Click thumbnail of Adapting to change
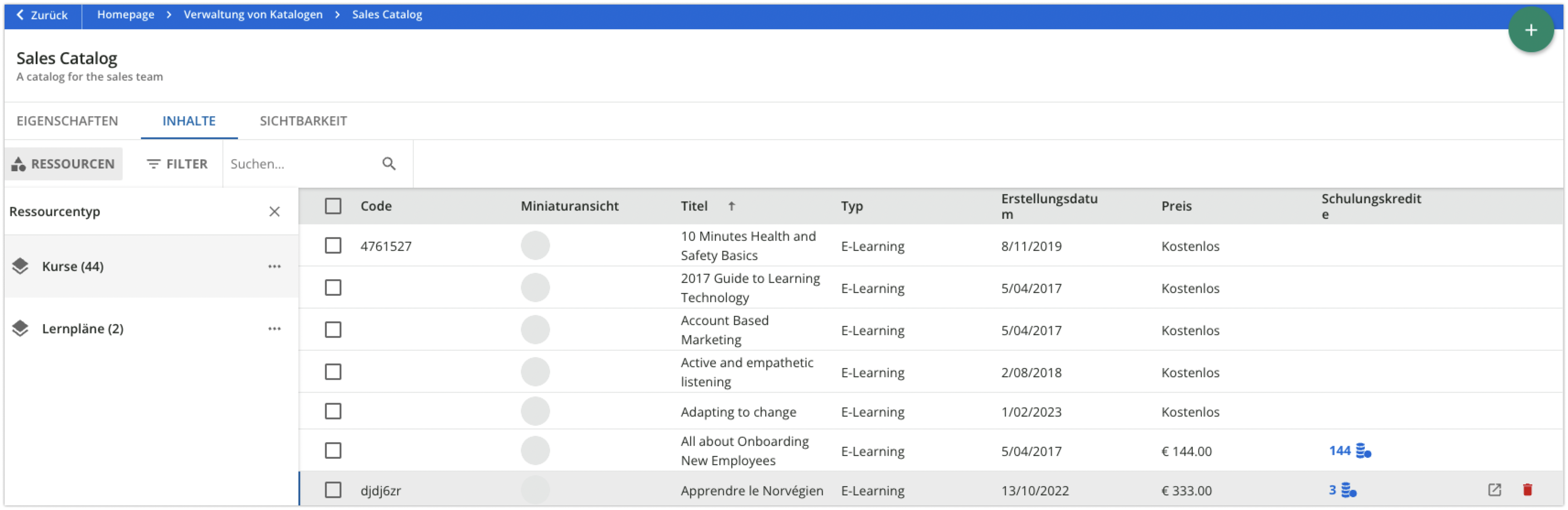Screen dimensions: 1568x510 coord(535,412)
